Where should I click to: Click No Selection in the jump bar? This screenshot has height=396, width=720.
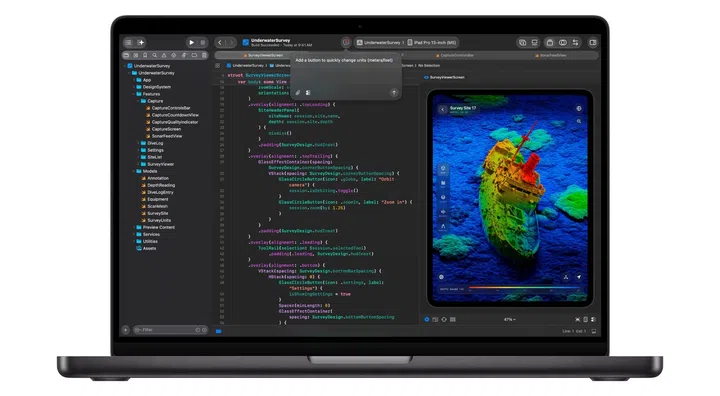(428, 66)
